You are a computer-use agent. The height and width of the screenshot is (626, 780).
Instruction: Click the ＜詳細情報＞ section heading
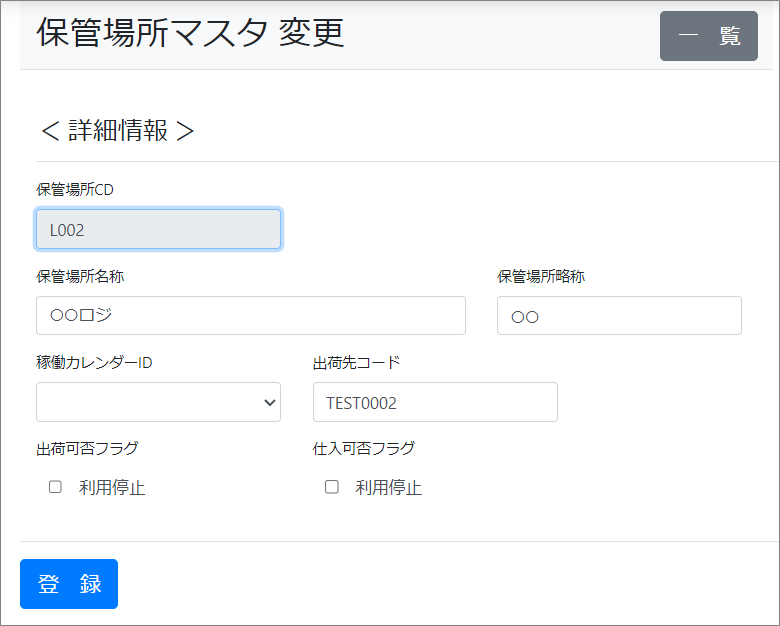click(117, 131)
